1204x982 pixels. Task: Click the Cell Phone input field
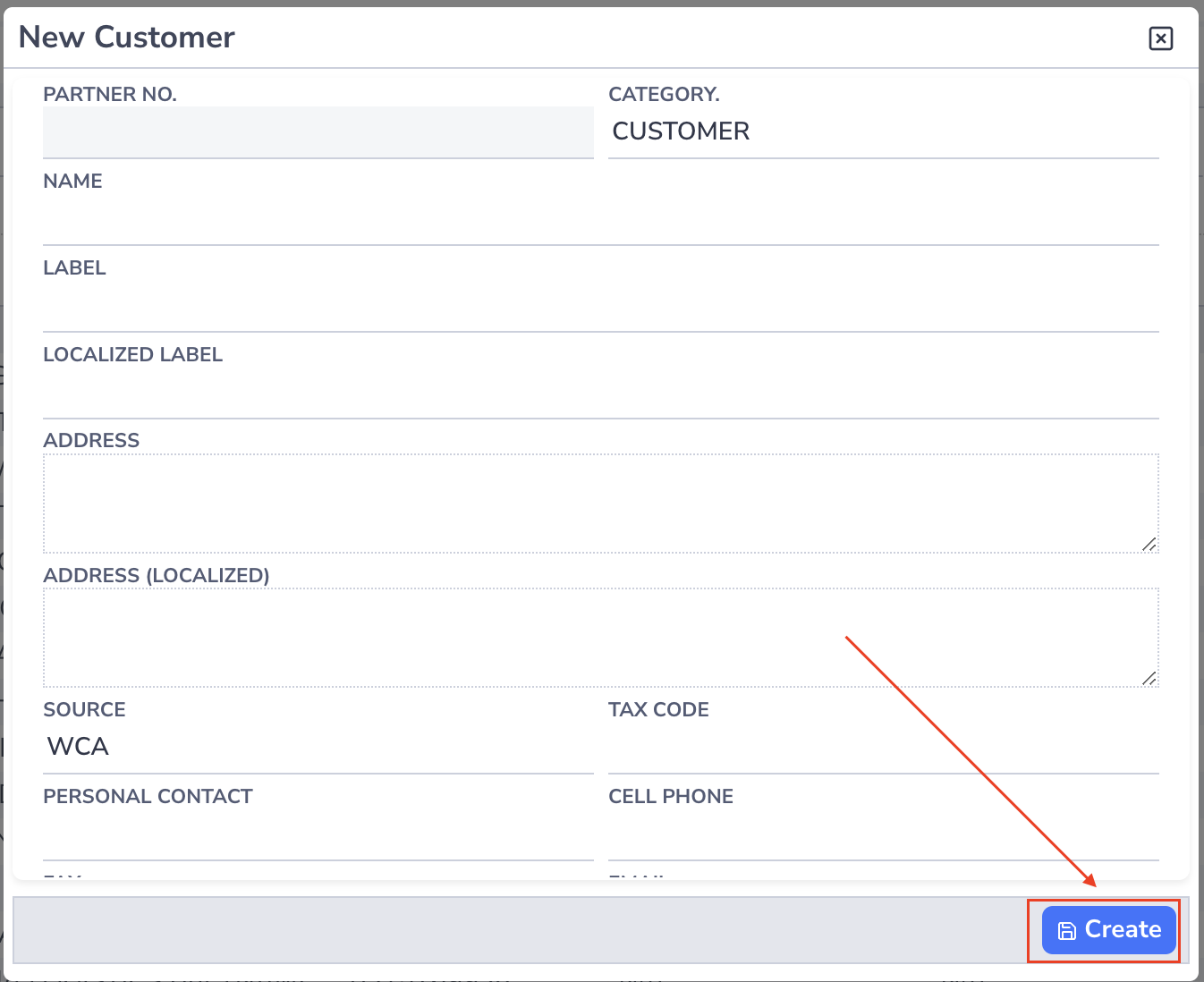(x=881, y=836)
